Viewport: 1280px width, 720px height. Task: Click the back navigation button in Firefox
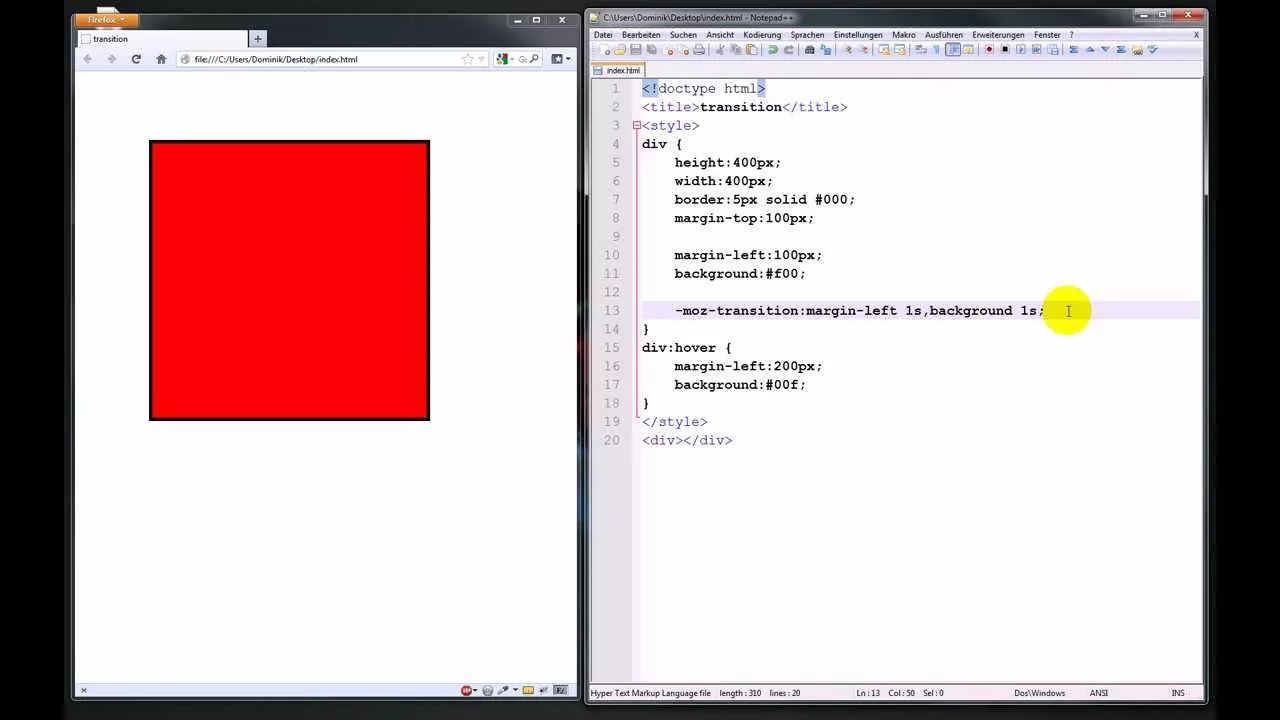[x=87, y=59]
